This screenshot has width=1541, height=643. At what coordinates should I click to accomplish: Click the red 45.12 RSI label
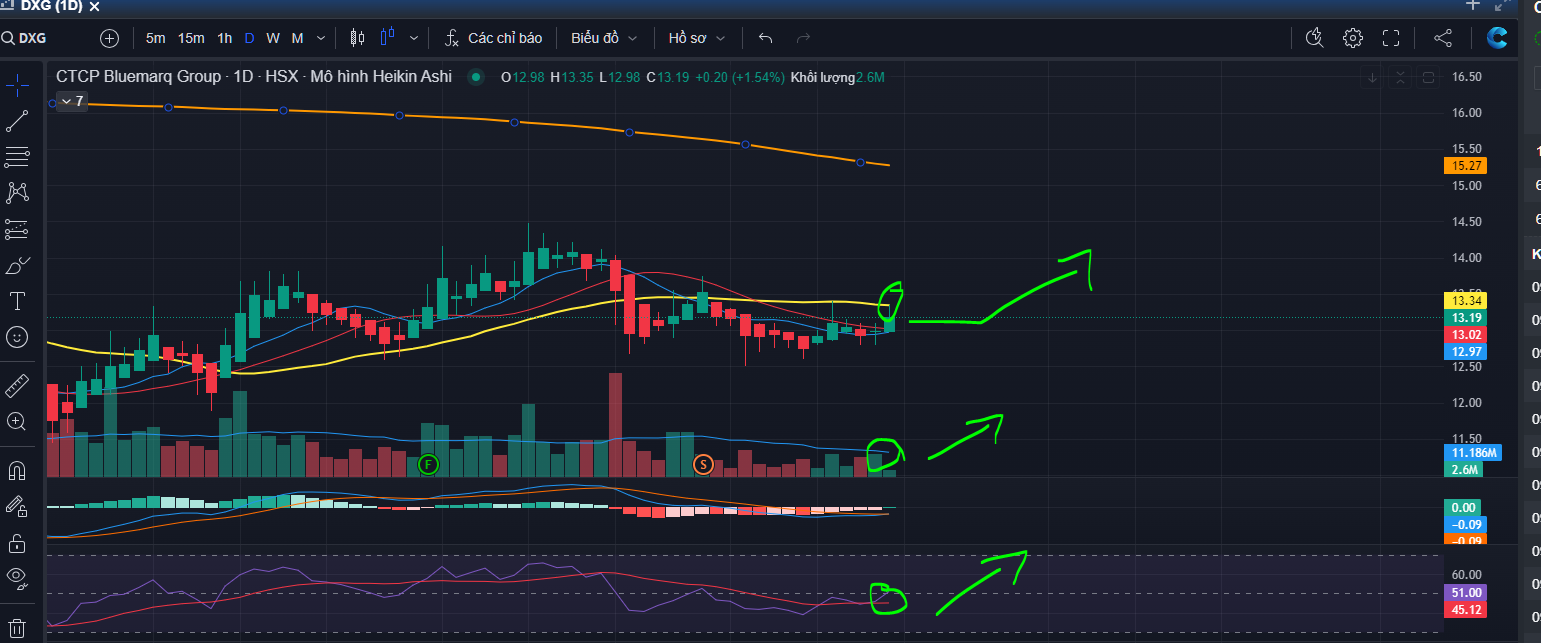coord(1466,609)
